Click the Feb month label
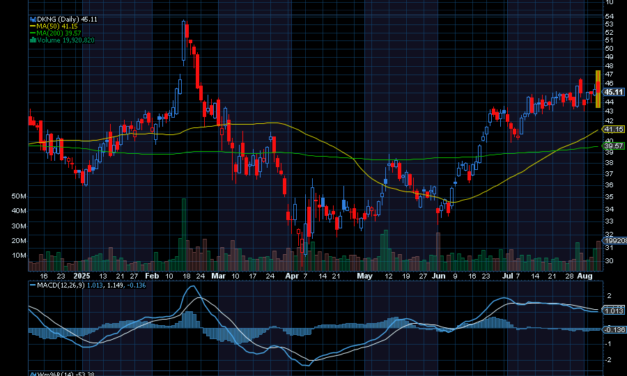Image resolution: width=627 pixels, height=376 pixels. (x=152, y=276)
